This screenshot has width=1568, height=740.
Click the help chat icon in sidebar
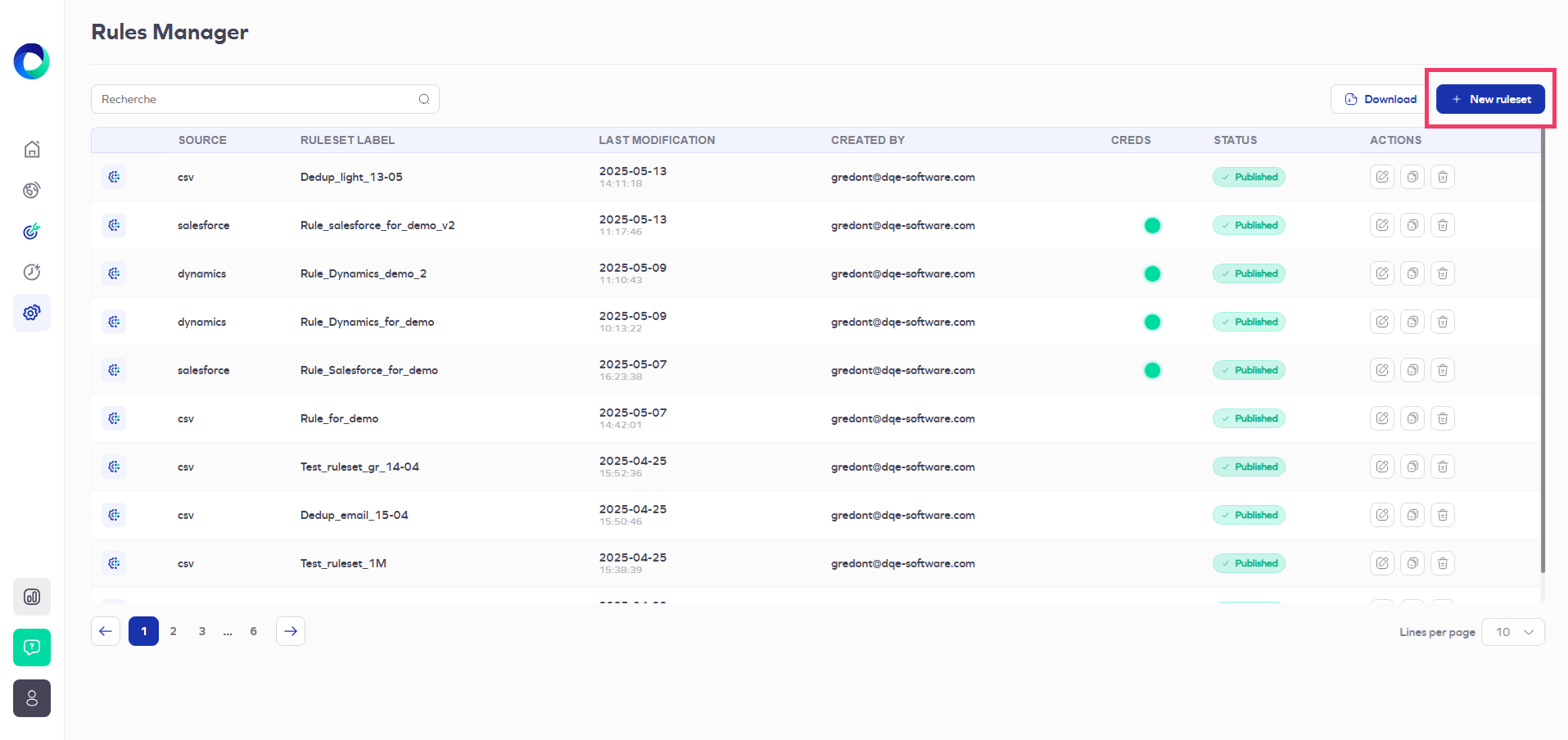click(x=32, y=647)
